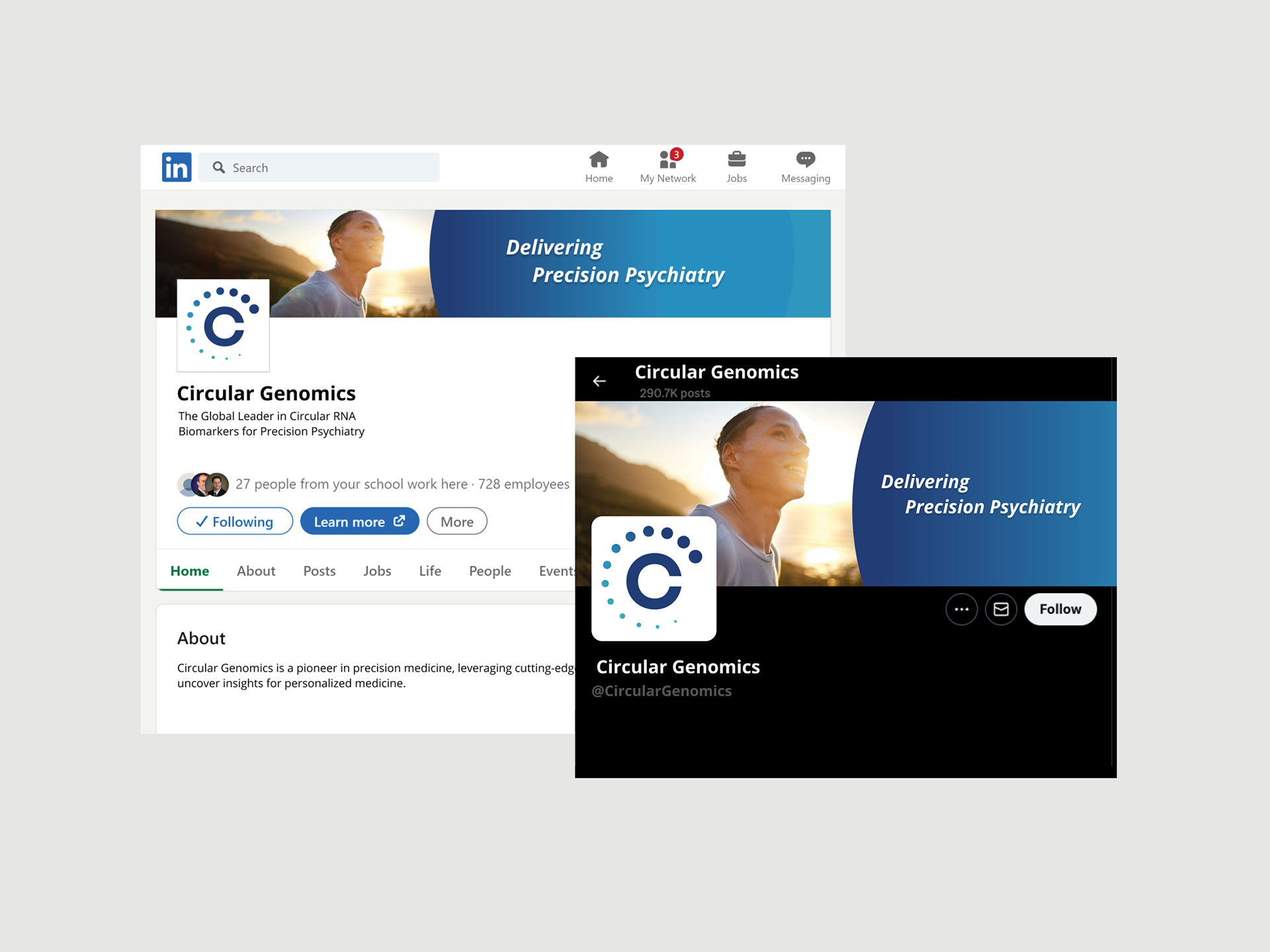Screen dimensions: 1270x952
Task: Open the three-dot more options button
Action: click(x=962, y=609)
